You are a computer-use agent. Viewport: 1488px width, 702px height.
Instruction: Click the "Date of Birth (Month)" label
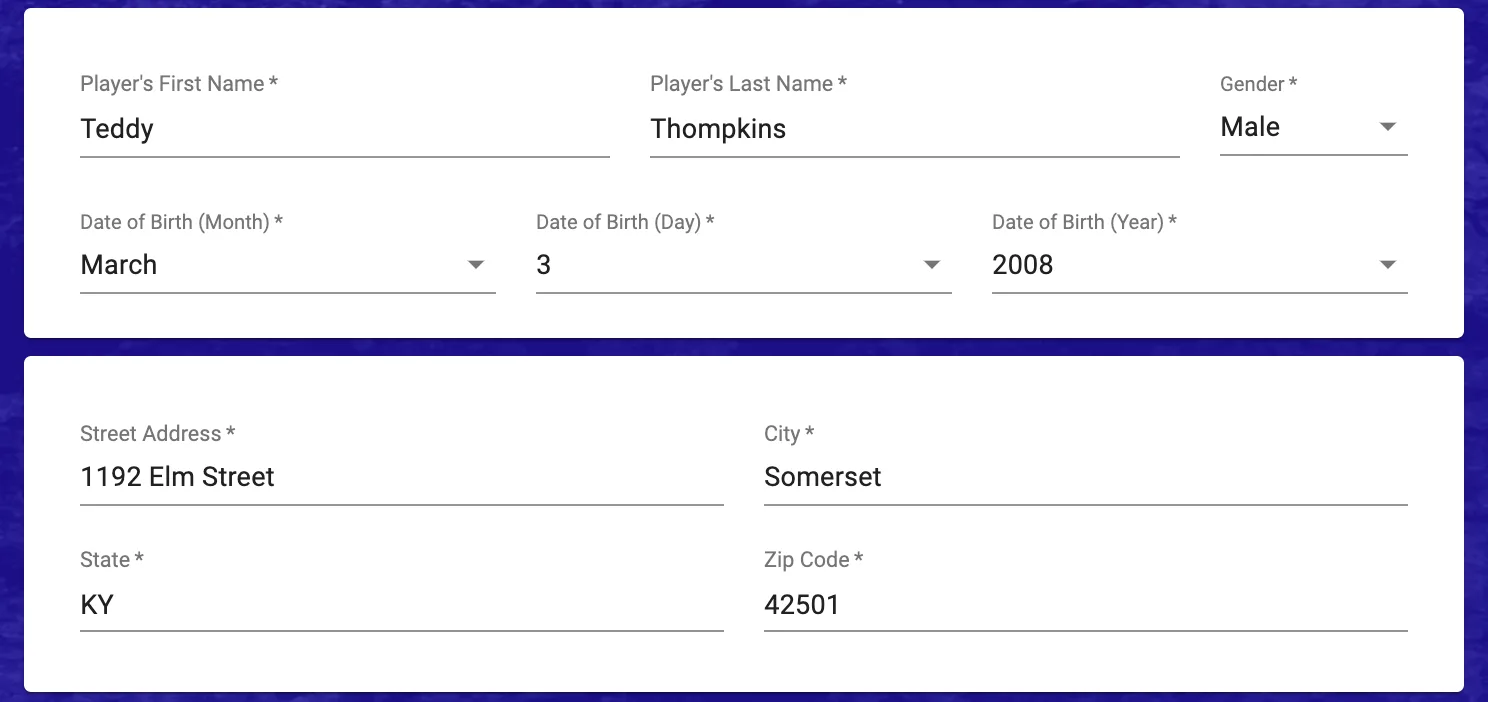[x=174, y=222]
